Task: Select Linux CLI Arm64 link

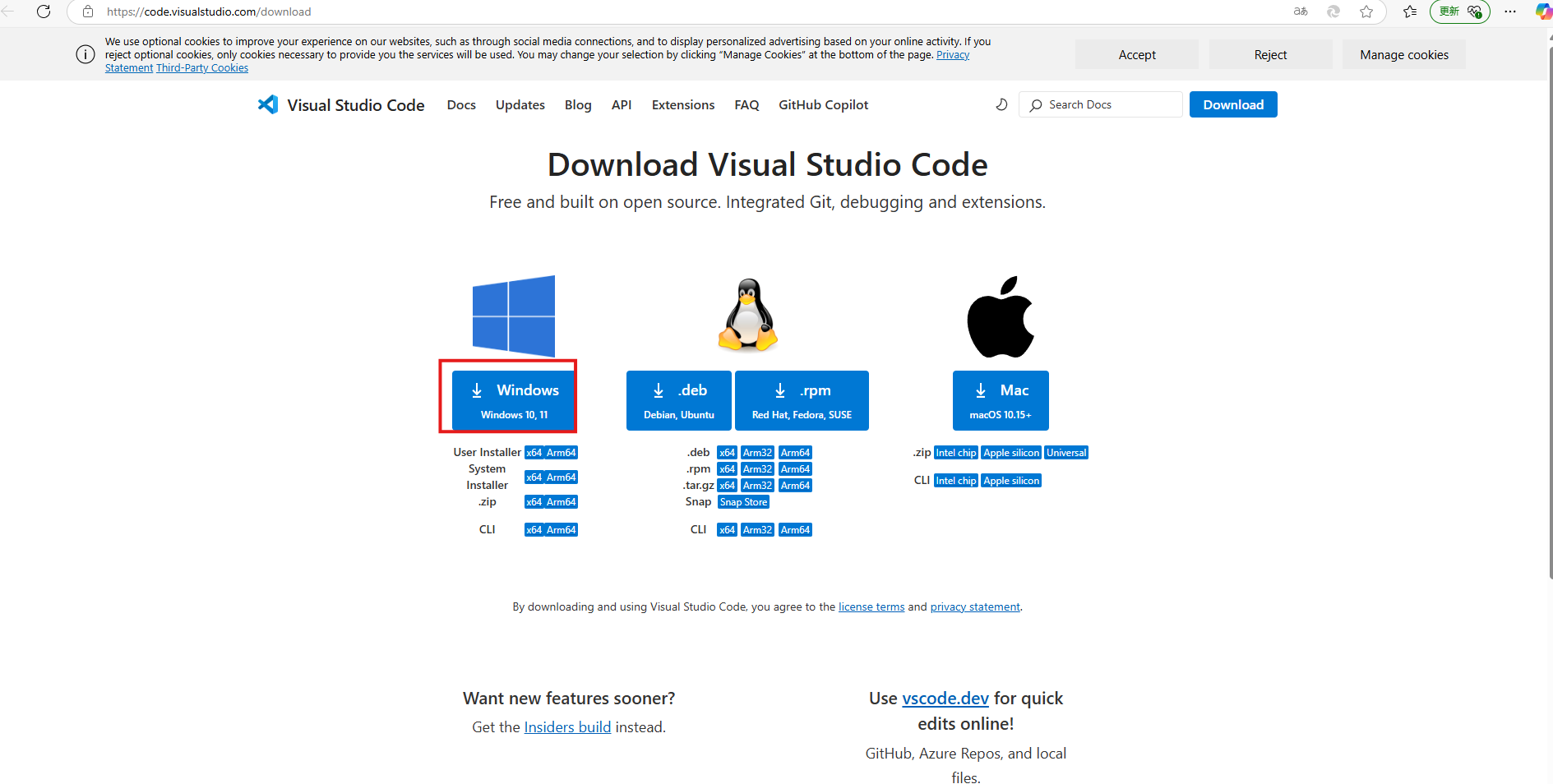Action: tap(795, 530)
